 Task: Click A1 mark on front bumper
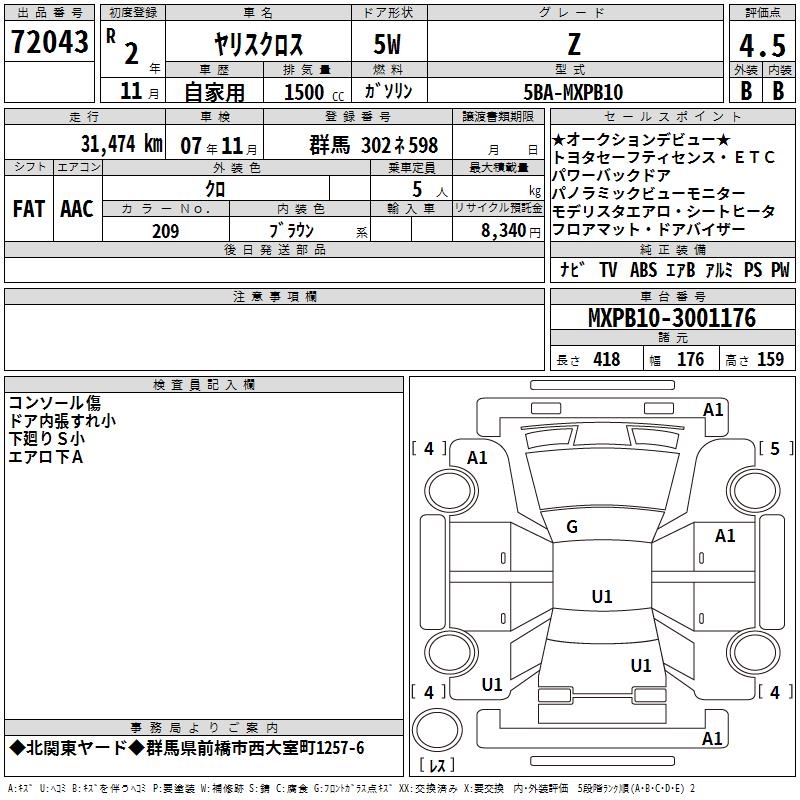[713, 410]
